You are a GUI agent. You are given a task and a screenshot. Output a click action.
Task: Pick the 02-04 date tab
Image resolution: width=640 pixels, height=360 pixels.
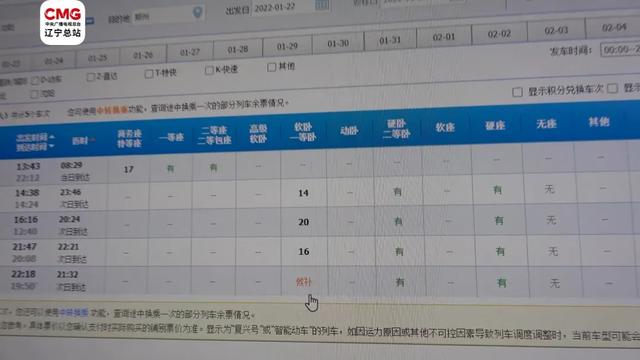click(x=613, y=27)
